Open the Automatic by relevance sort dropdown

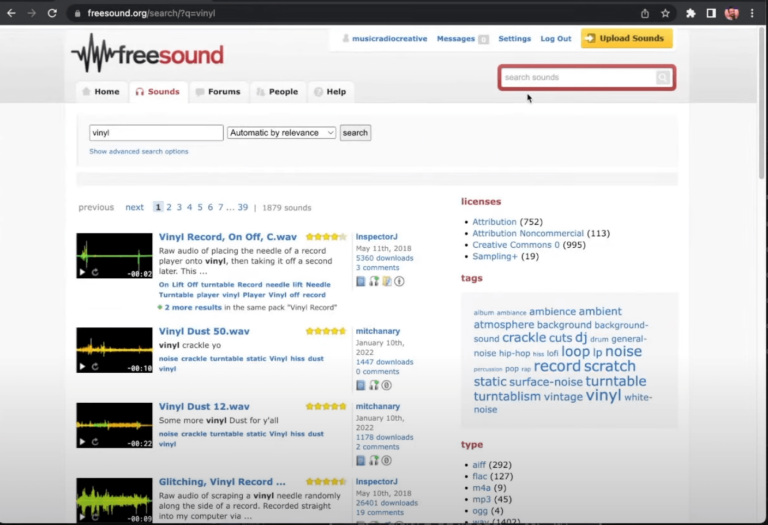tap(281, 133)
